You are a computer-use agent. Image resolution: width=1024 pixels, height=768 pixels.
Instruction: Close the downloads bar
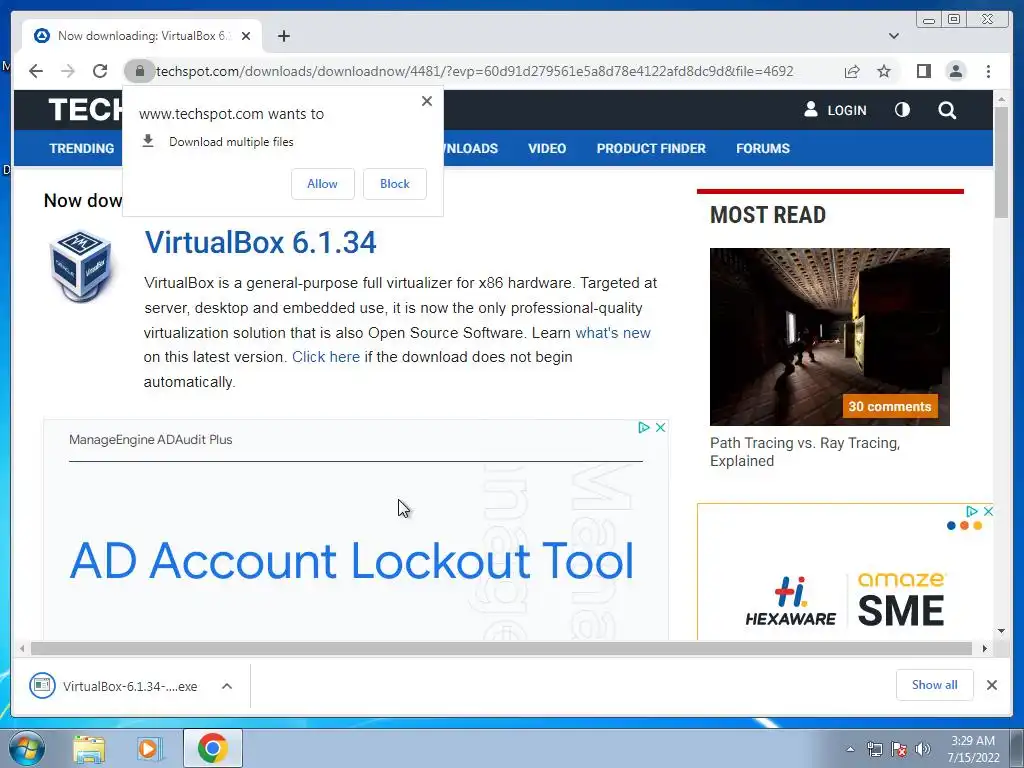[x=991, y=685]
